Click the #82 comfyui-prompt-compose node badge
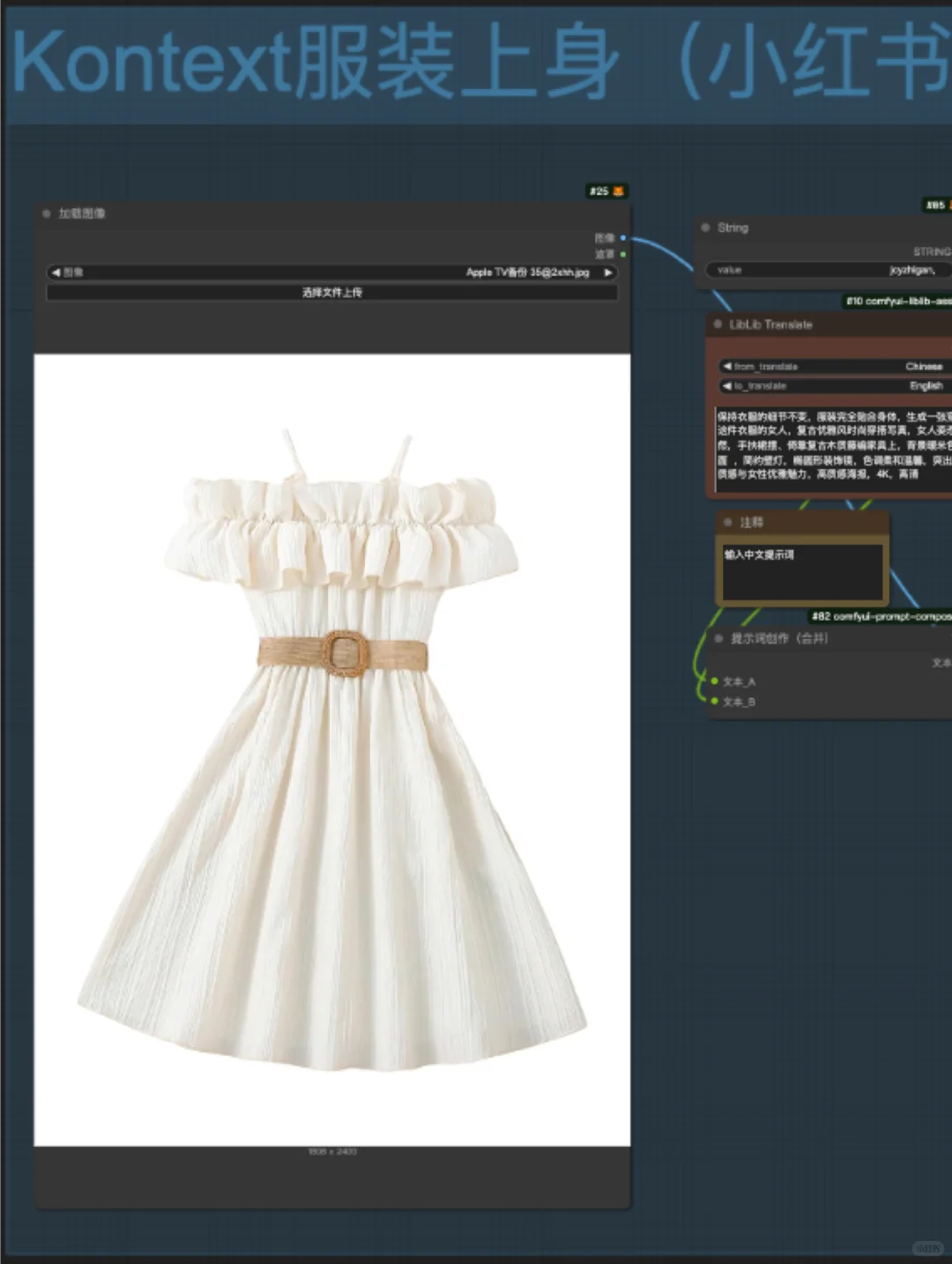Screen dimensions: 952x1264 pos(880,616)
